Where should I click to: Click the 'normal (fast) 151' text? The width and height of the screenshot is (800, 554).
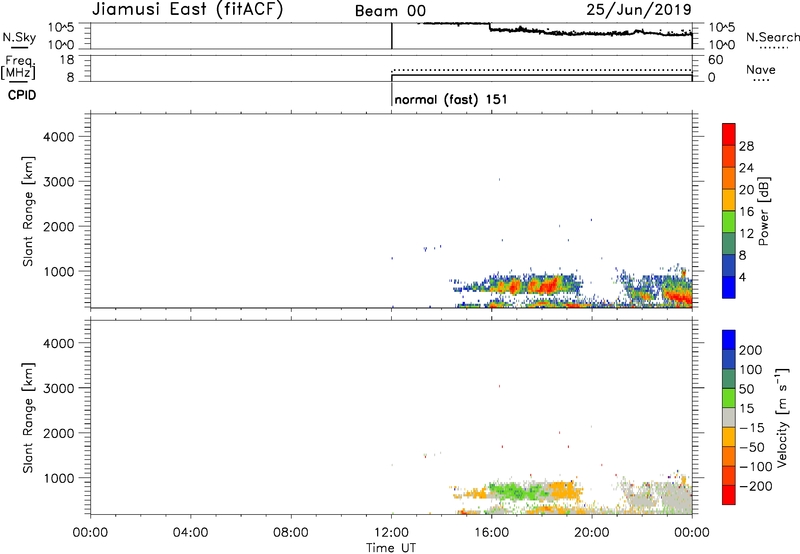point(451,99)
